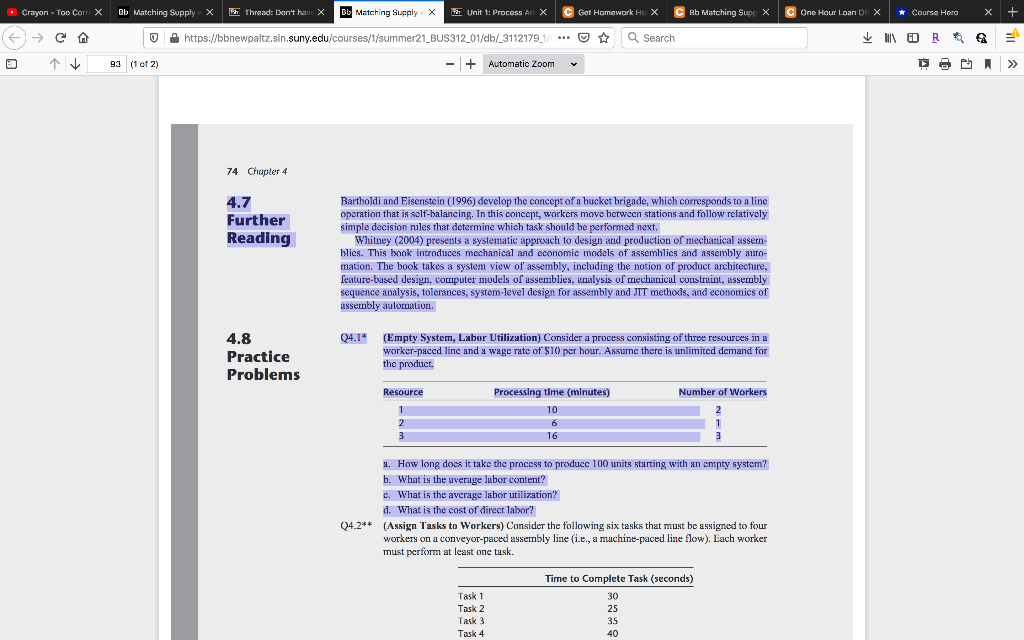Download the PDF file

pos(967,64)
